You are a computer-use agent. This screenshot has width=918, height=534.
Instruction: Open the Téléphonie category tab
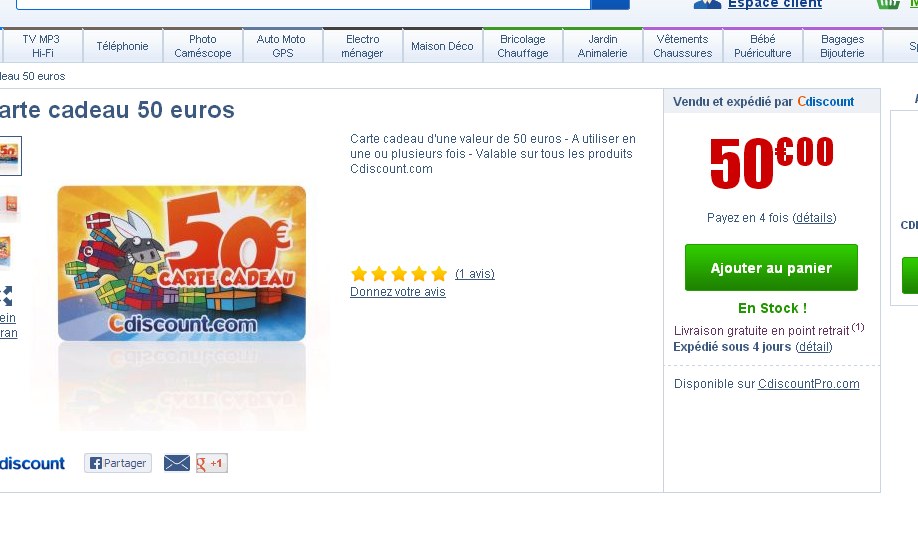pos(122,46)
